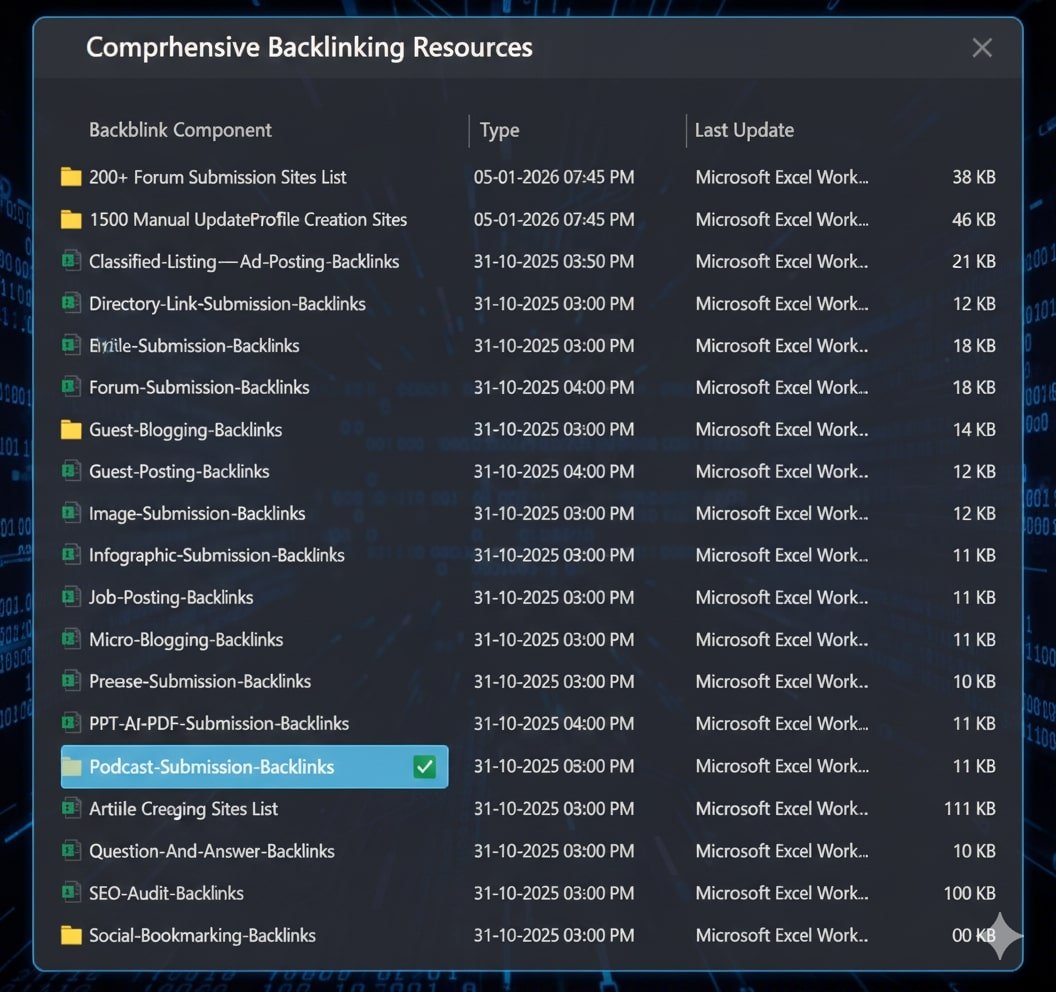
Task: Open Question-And-Answer-Backlinks file
Action: pos(211,852)
